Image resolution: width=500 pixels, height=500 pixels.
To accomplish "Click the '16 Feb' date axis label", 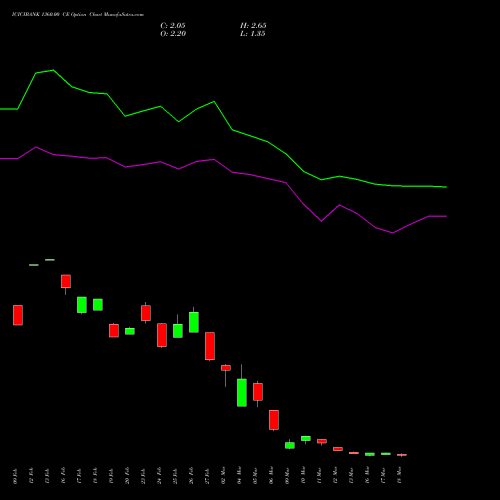I will pos(63,476).
